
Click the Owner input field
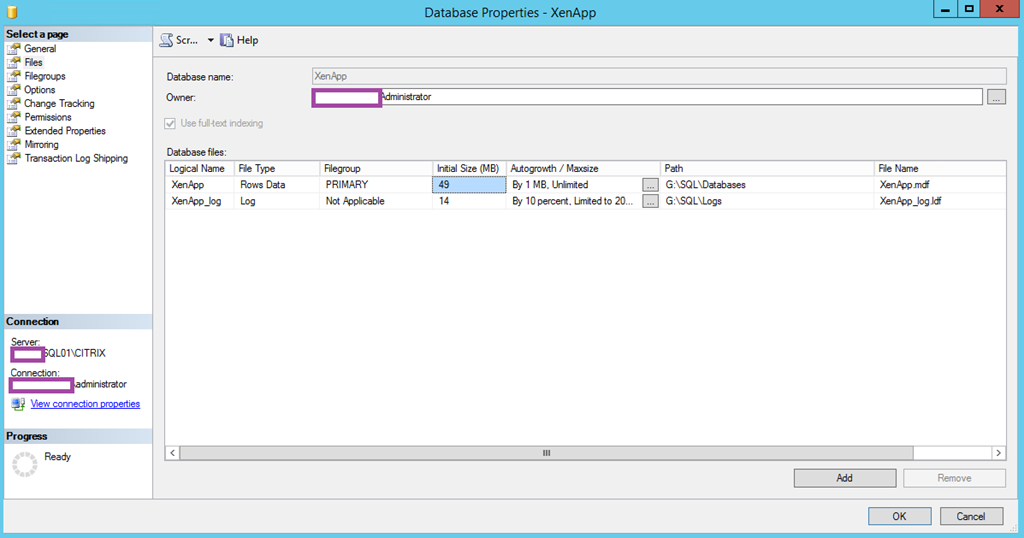point(647,97)
